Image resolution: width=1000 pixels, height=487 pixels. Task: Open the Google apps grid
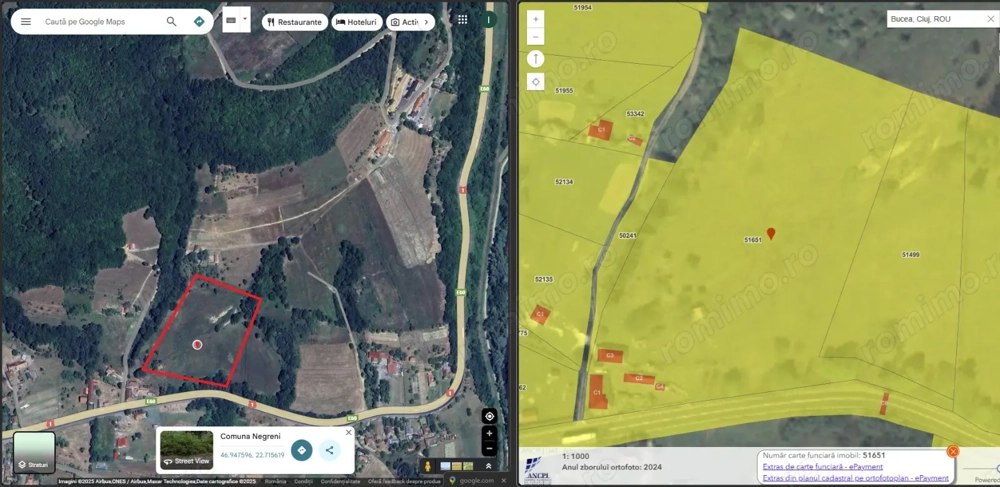click(x=462, y=20)
